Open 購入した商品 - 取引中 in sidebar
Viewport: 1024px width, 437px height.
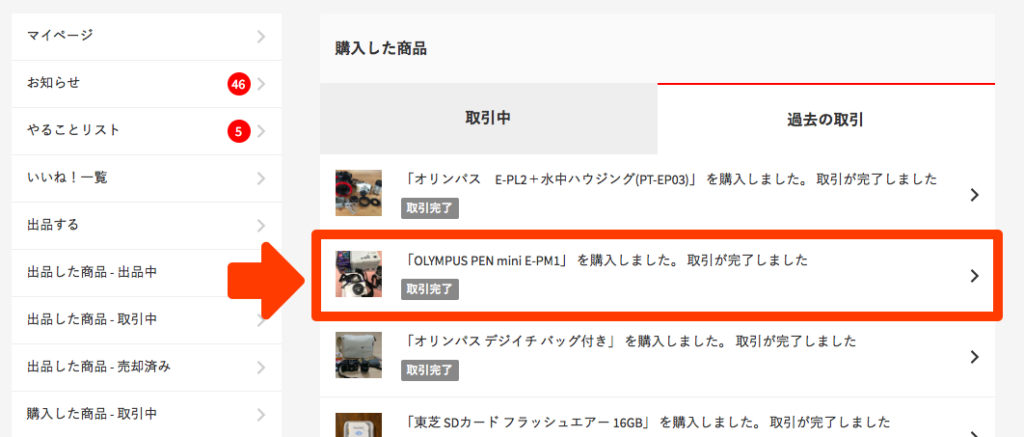click(x=146, y=414)
